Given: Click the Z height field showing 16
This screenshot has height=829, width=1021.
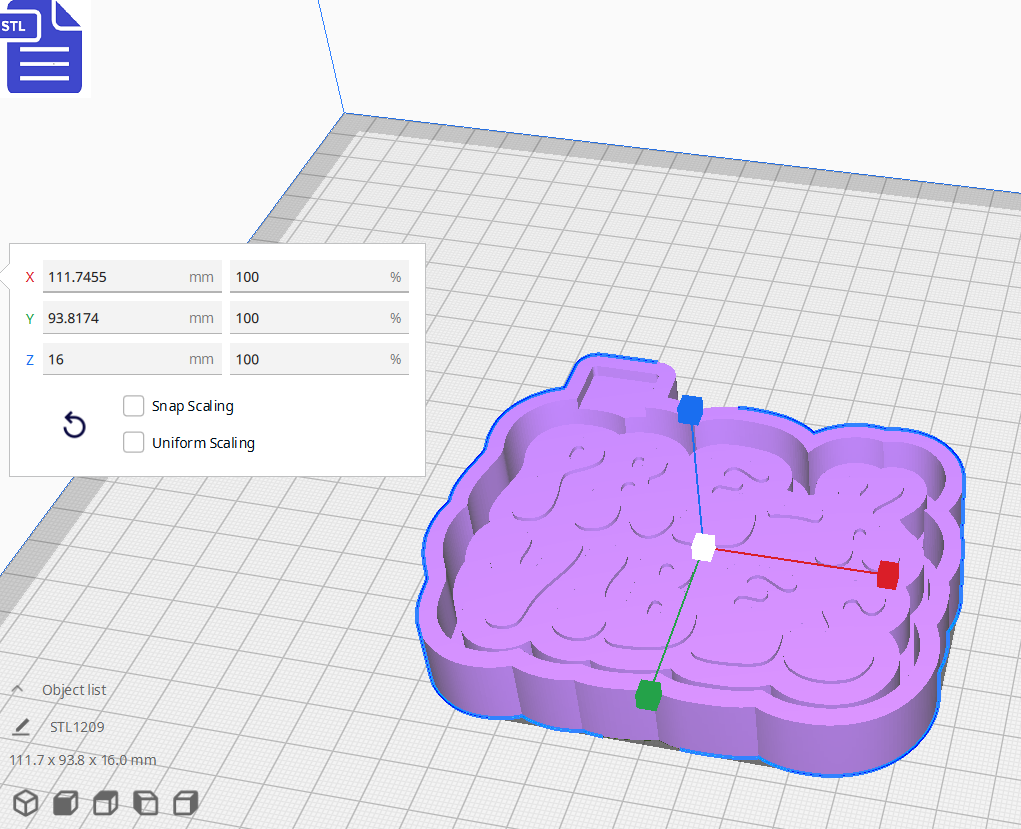Looking at the screenshot, I should tap(130, 358).
